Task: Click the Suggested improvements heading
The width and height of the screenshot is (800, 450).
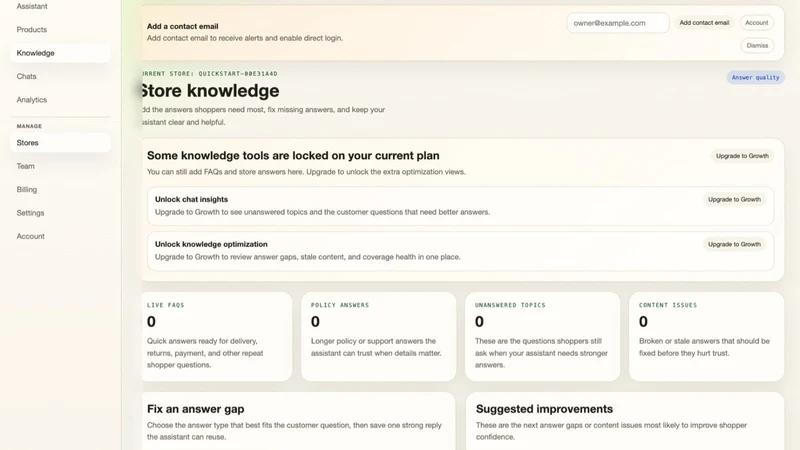Action: click(x=544, y=409)
